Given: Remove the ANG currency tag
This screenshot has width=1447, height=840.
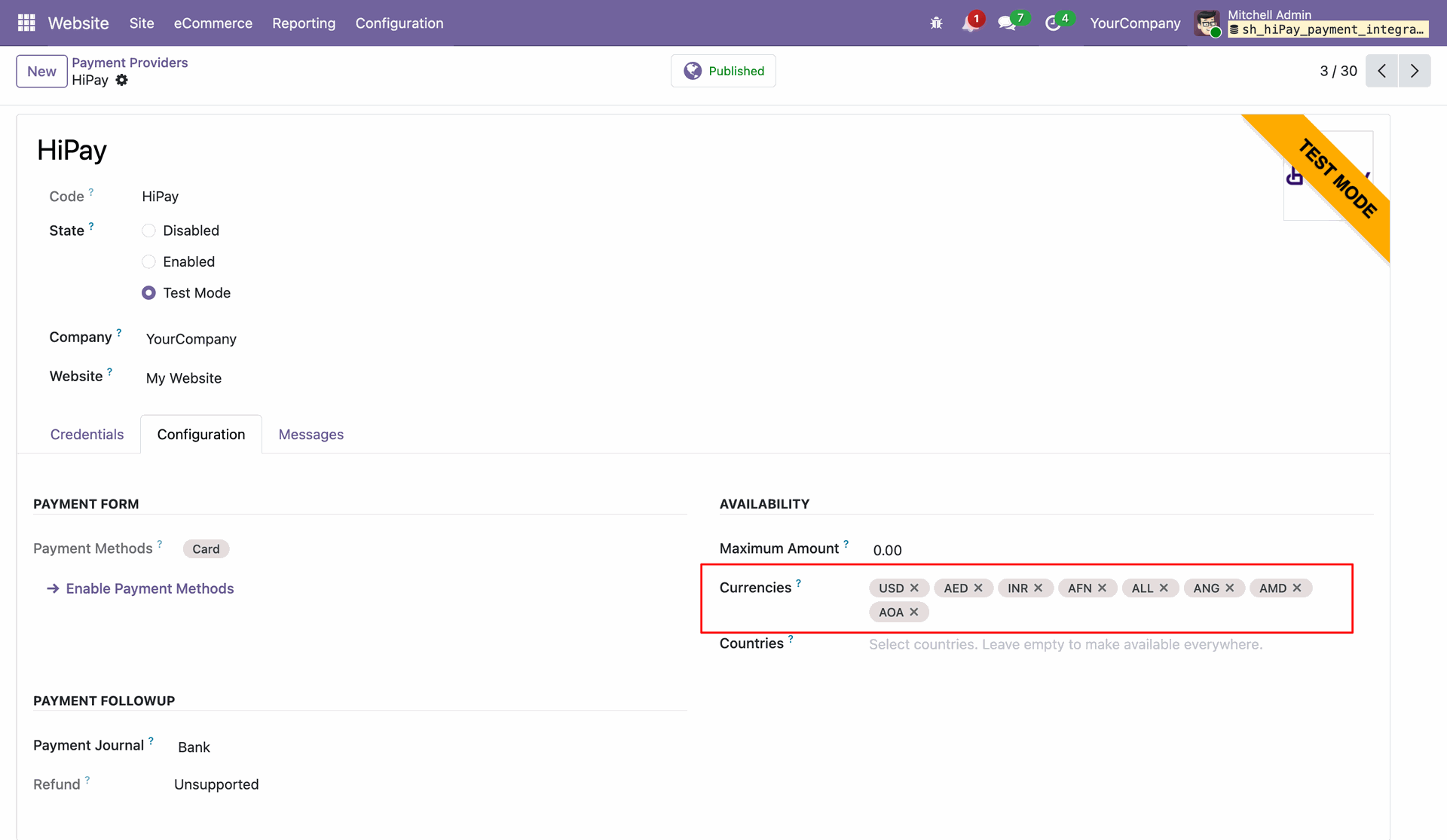Looking at the screenshot, I should tap(1229, 588).
